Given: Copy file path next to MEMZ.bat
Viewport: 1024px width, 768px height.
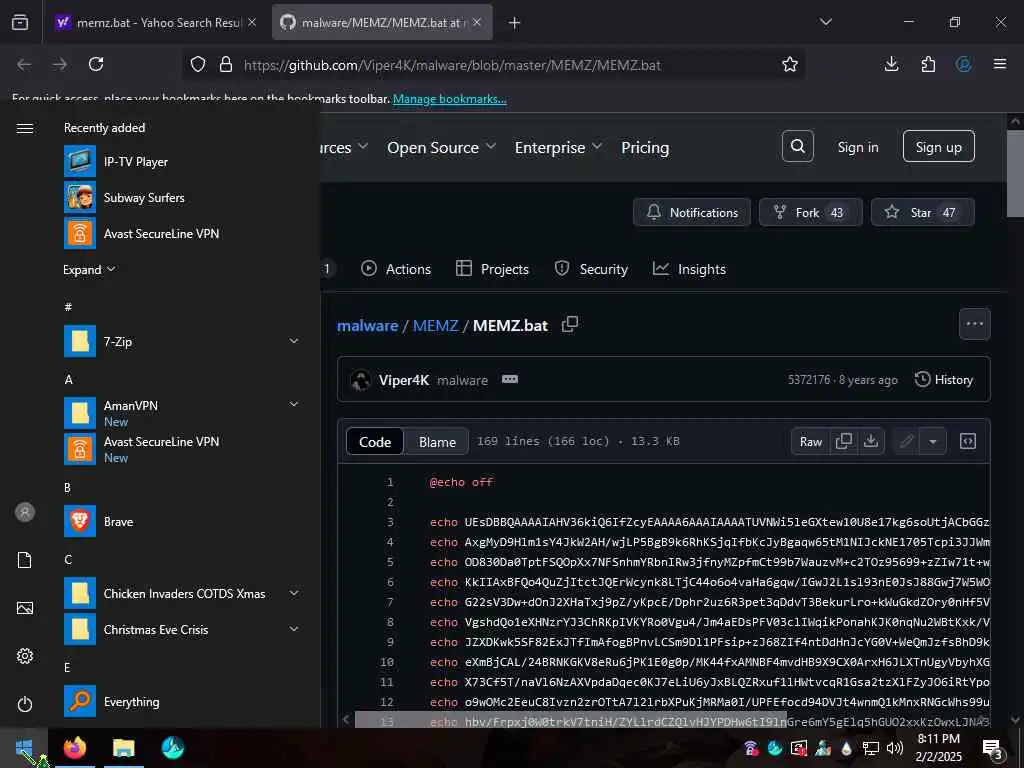Looking at the screenshot, I should [569, 325].
